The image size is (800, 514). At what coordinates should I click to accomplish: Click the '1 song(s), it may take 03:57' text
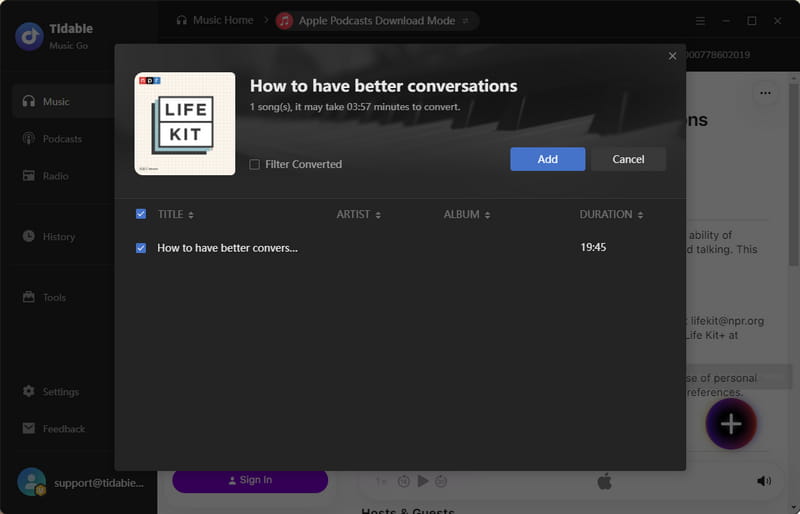pyautogui.click(x=355, y=107)
